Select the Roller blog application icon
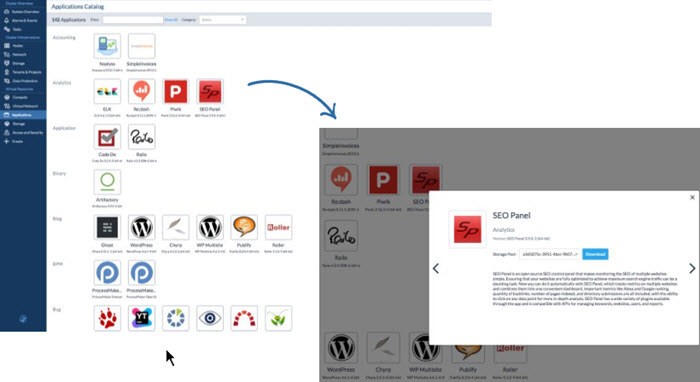The height and width of the screenshot is (382, 700). [x=279, y=228]
